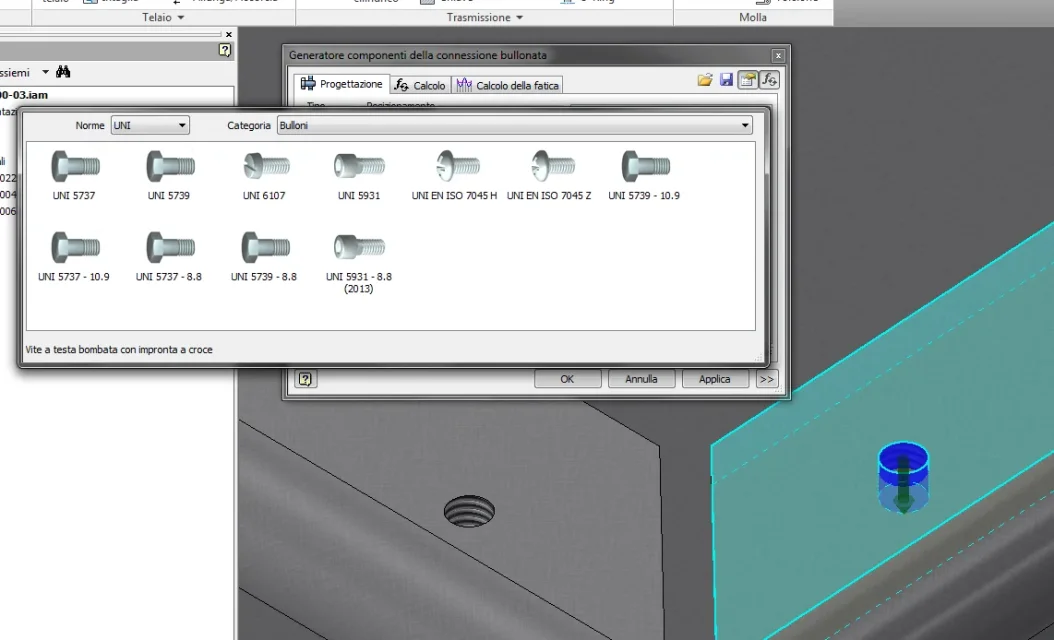The height and width of the screenshot is (640, 1054).
Task: Toggle the fx calculation button at top right
Action: 769,80
